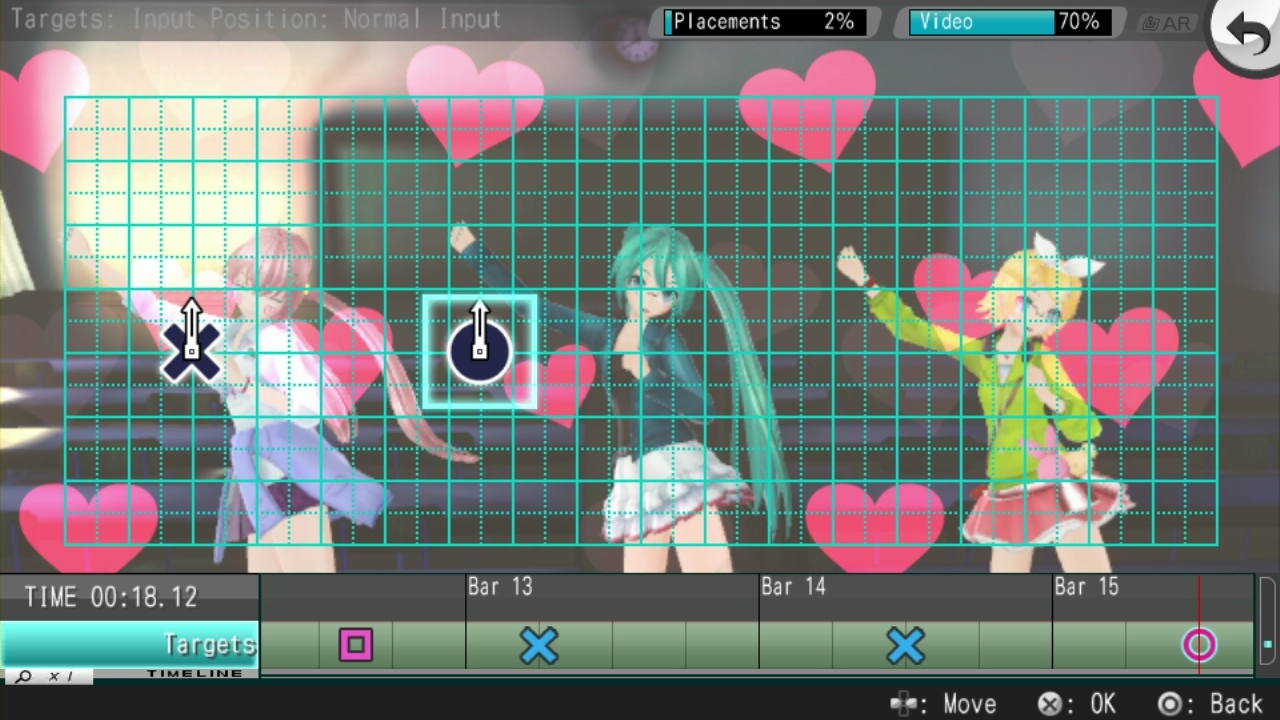Select the Targets track label
The image size is (1280, 720).
pos(130,644)
